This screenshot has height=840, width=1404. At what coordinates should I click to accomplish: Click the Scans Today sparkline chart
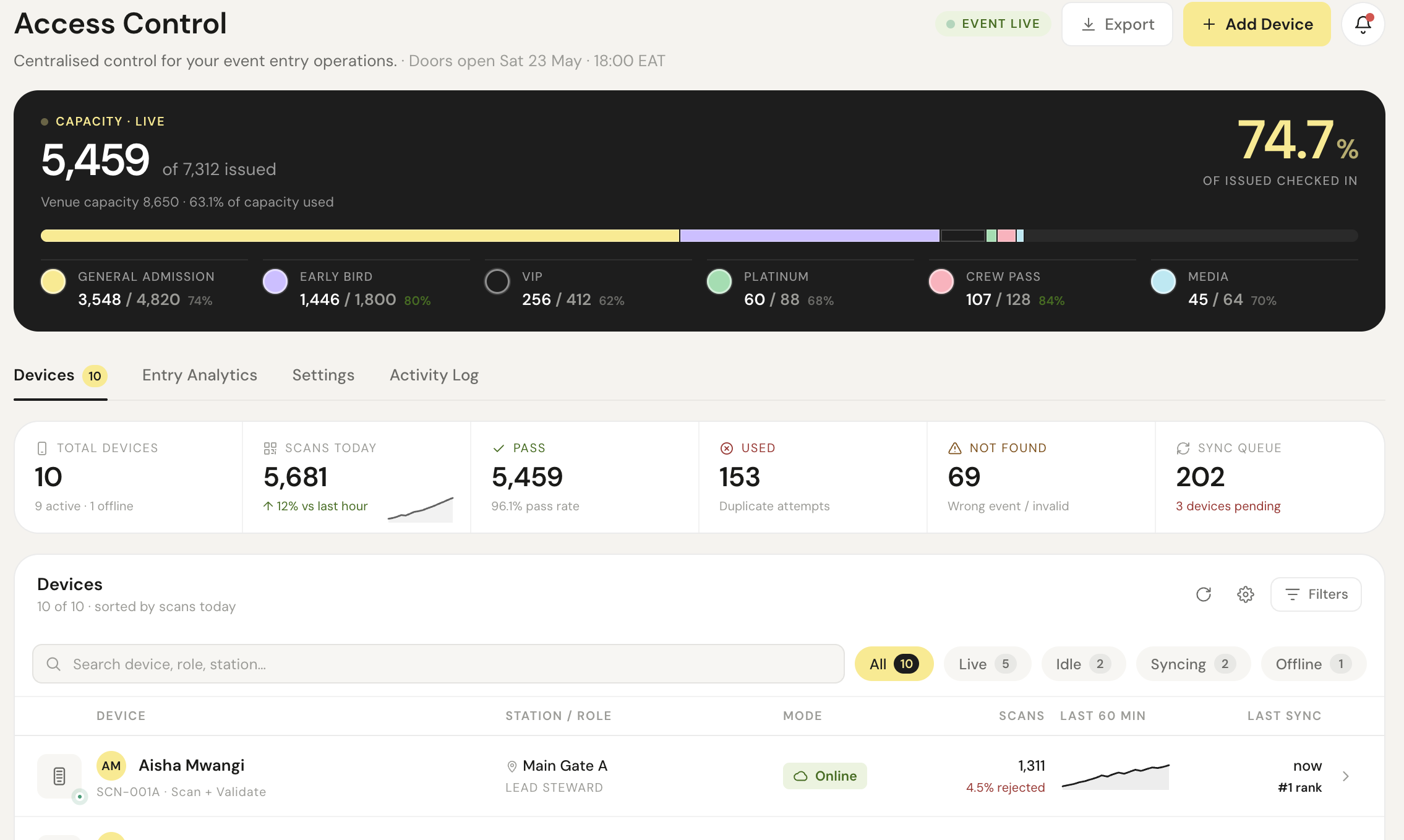click(421, 509)
